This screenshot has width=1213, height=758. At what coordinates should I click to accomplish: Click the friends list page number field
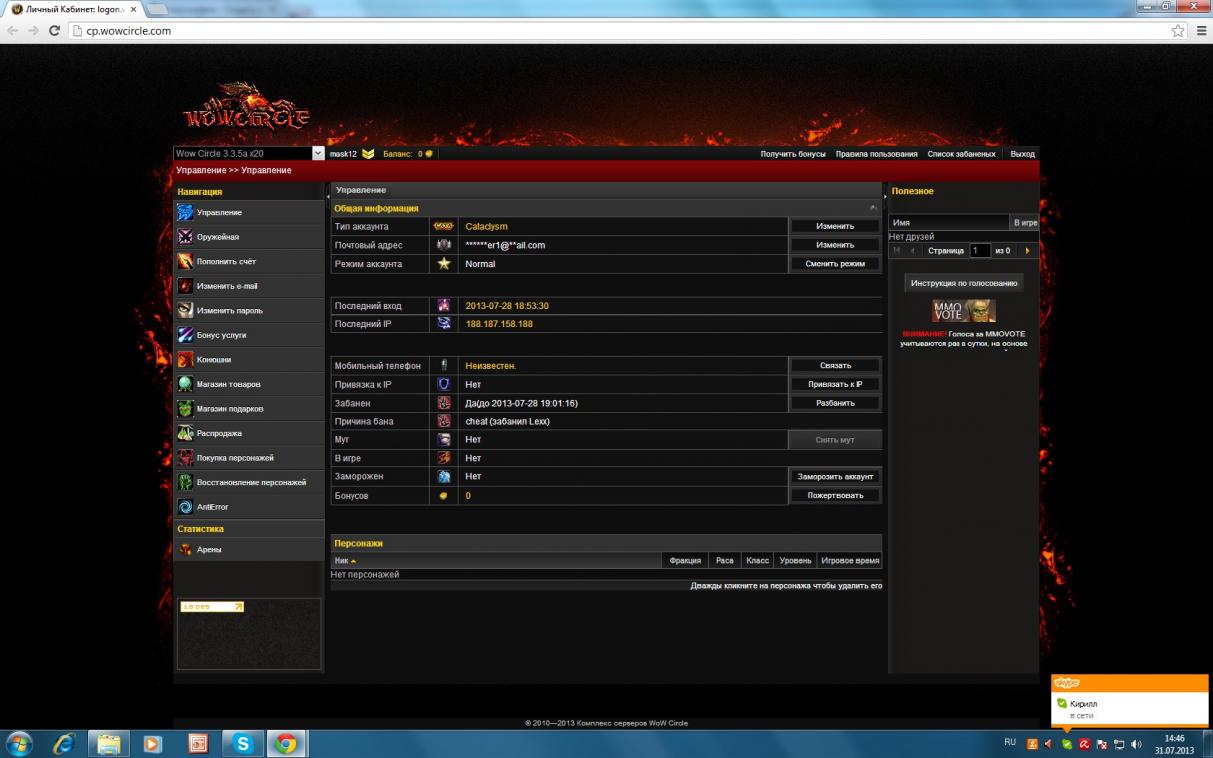(979, 251)
